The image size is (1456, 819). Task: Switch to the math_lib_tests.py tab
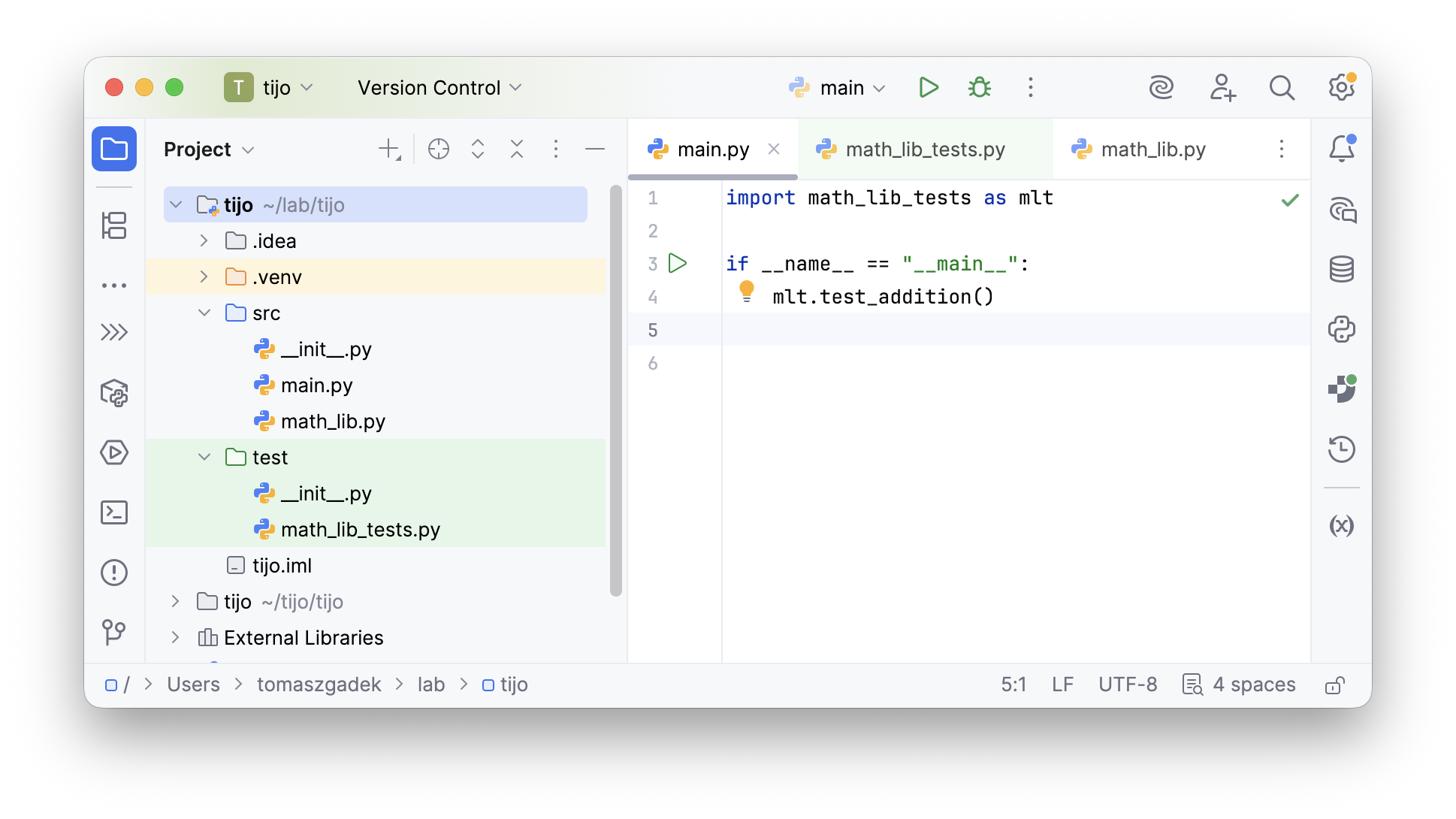click(925, 150)
